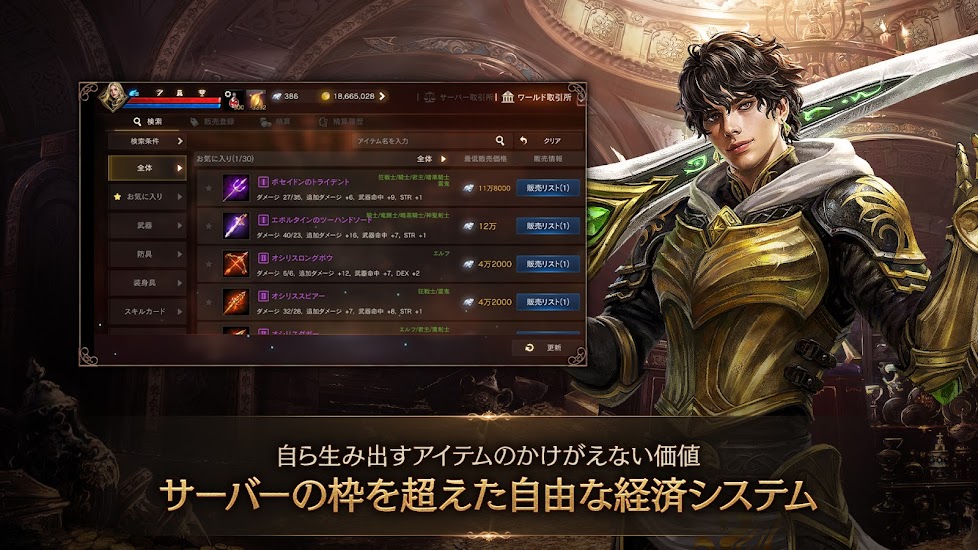Toggle favorite star for ポセイドンのトライデント
Viewport: 978px width, 550px height.
pyautogui.click(x=209, y=188)
